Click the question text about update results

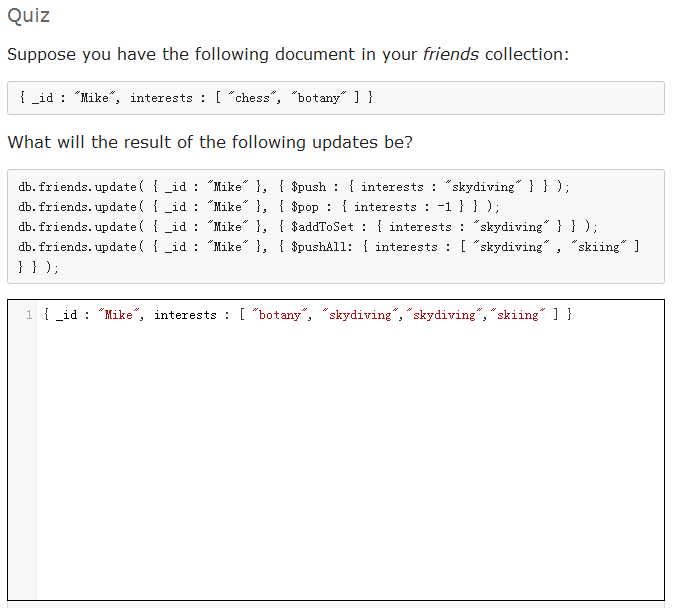pos(210,142)
